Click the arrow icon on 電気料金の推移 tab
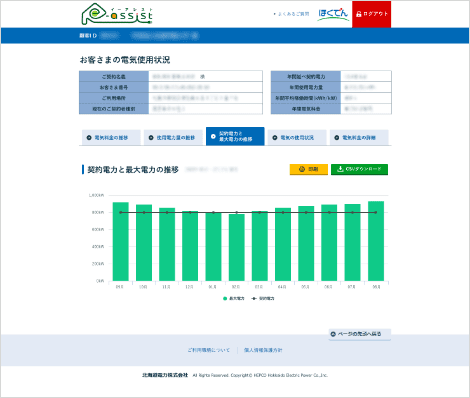The height and width of the screenshot is (398, 470). tap(89, 138)
